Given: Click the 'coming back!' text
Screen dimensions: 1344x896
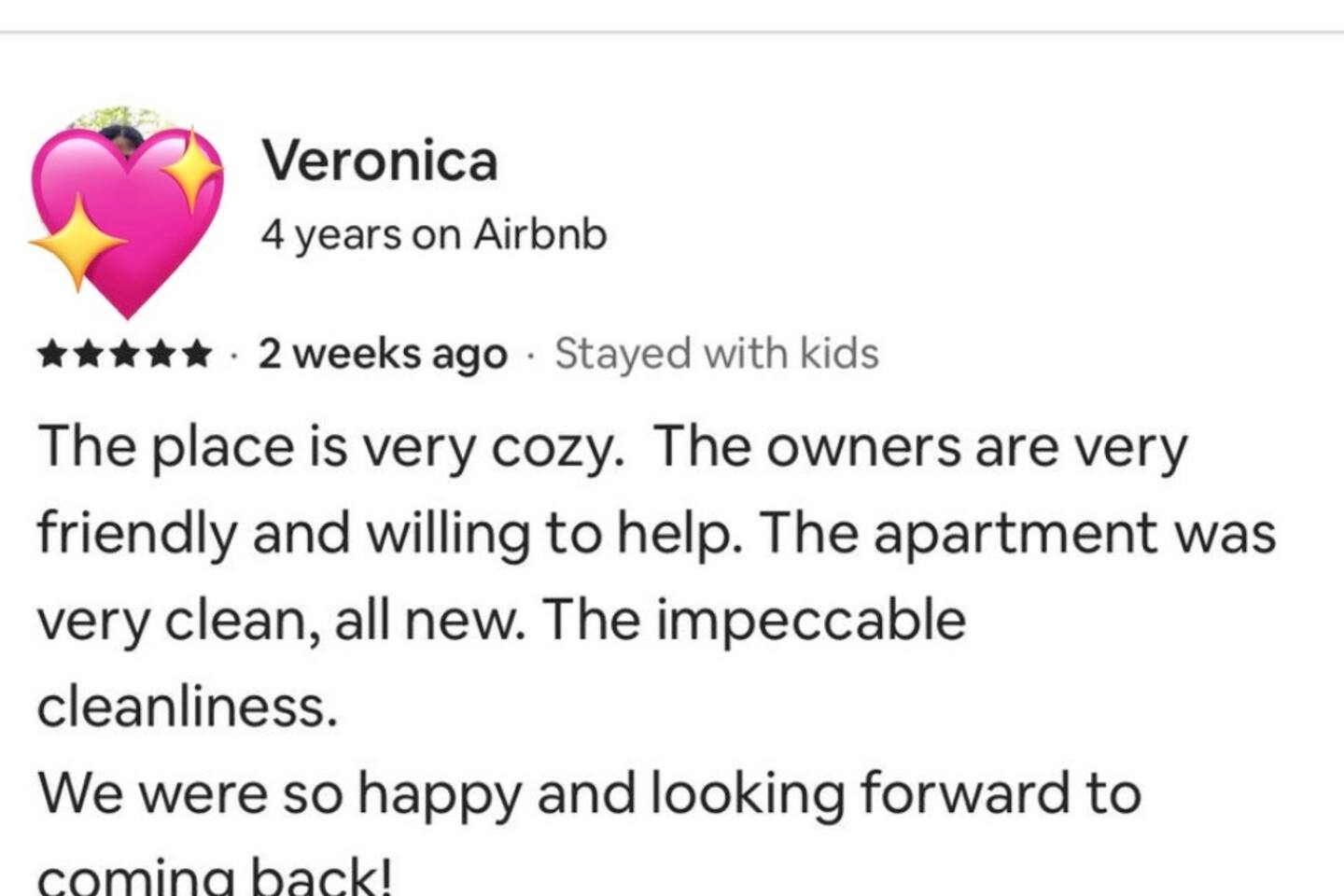Looking at the screenshot, I should tap(214, 877).
